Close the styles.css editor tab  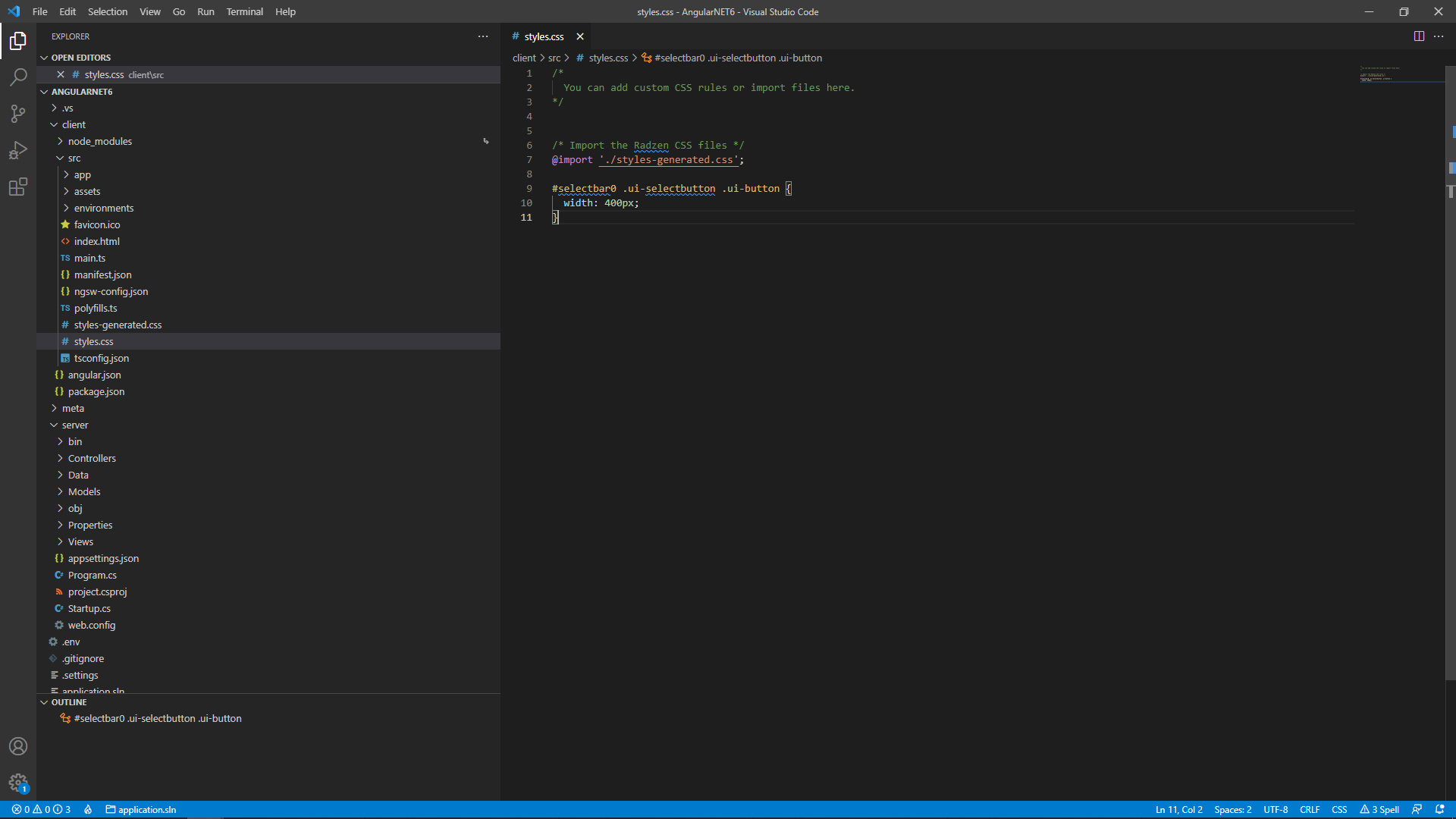[x=580, y=36]
